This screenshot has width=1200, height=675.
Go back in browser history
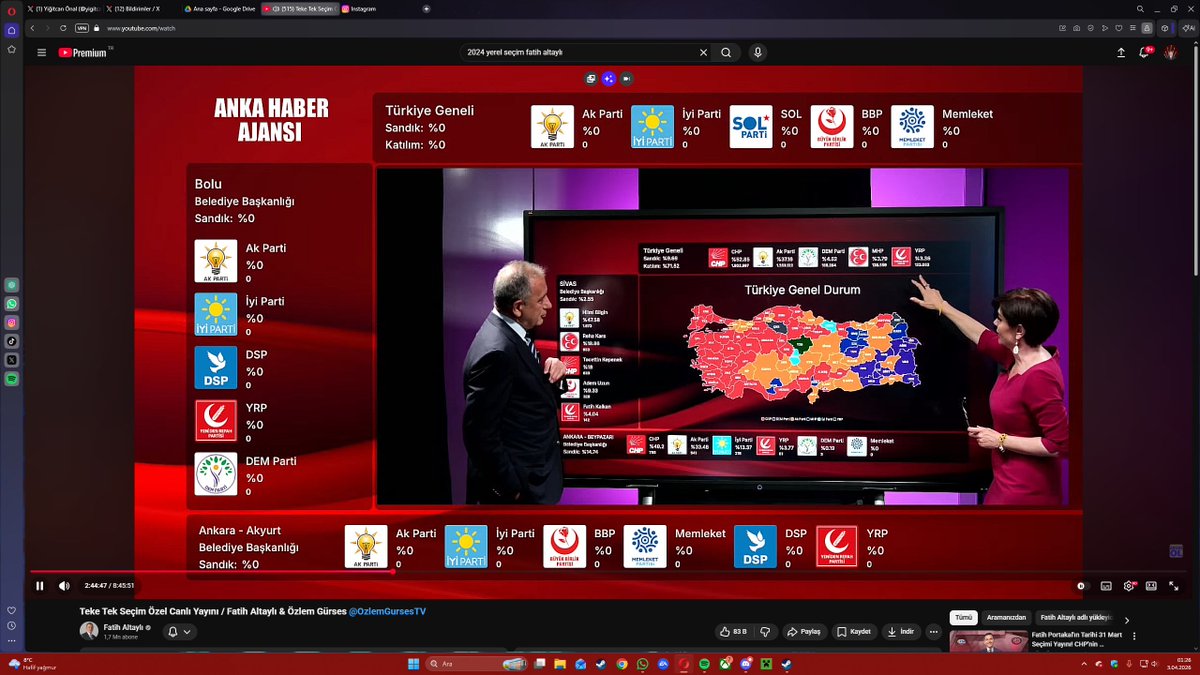[30, 30]
